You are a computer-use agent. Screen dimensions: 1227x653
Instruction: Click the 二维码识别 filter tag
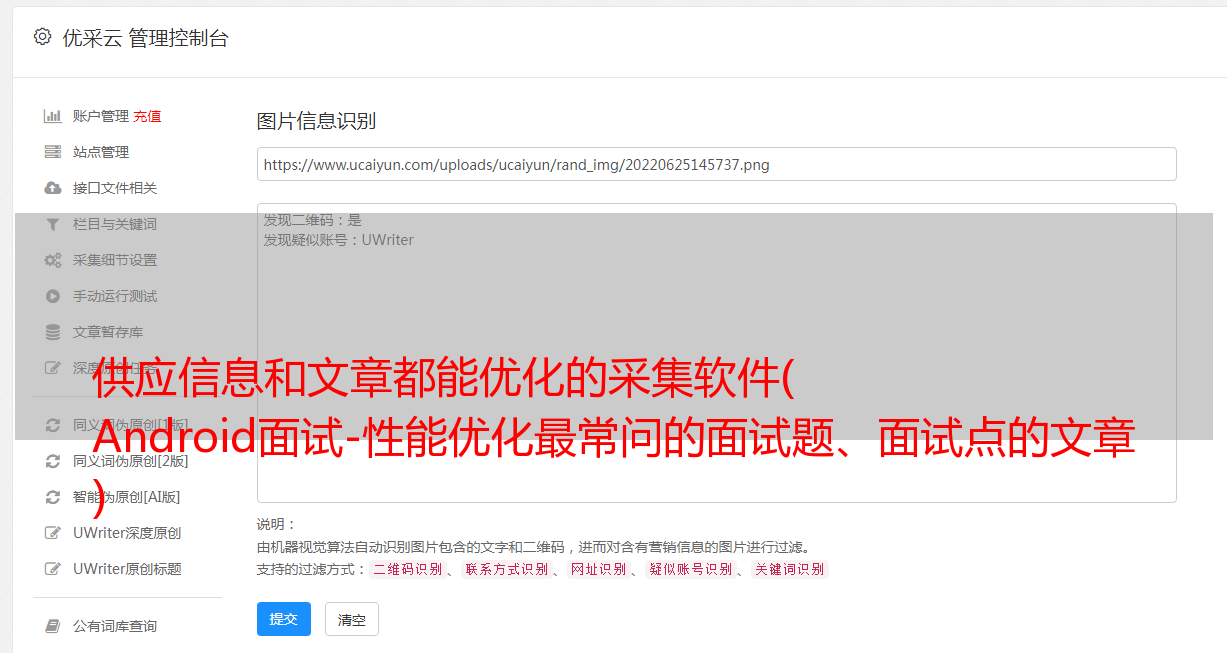click(x=407, y=569)
